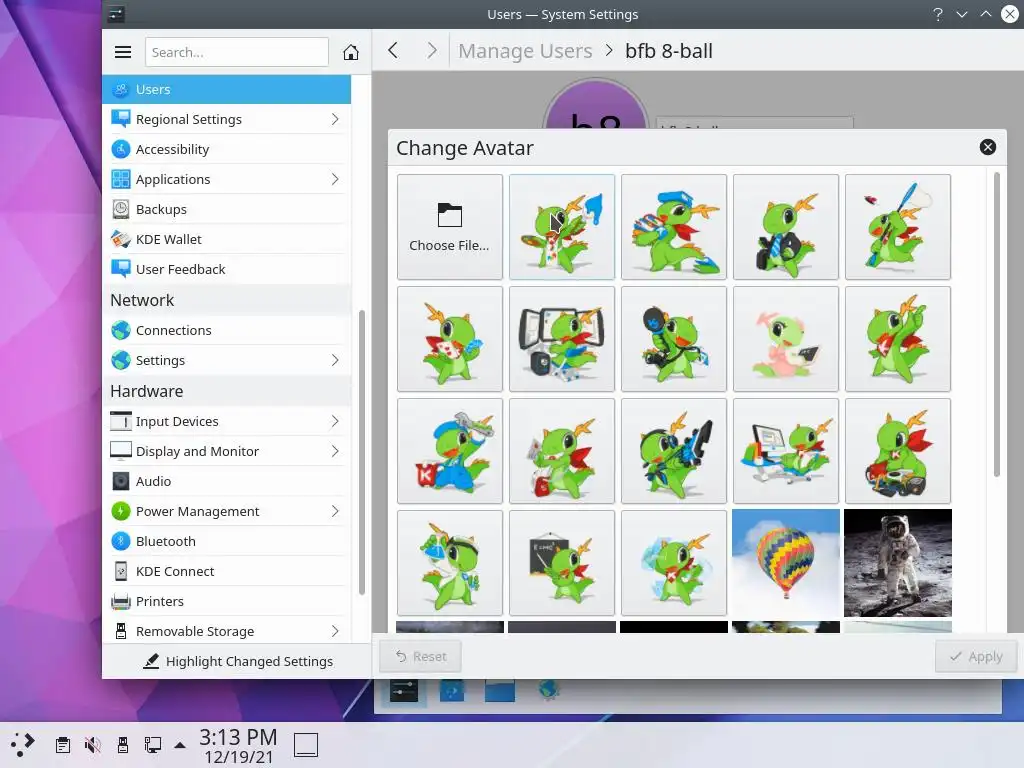The height and width of the screenshot is (768, 1024).
Task: Click the sidebar vertical scrollbar
Action: tap(361, 452)
